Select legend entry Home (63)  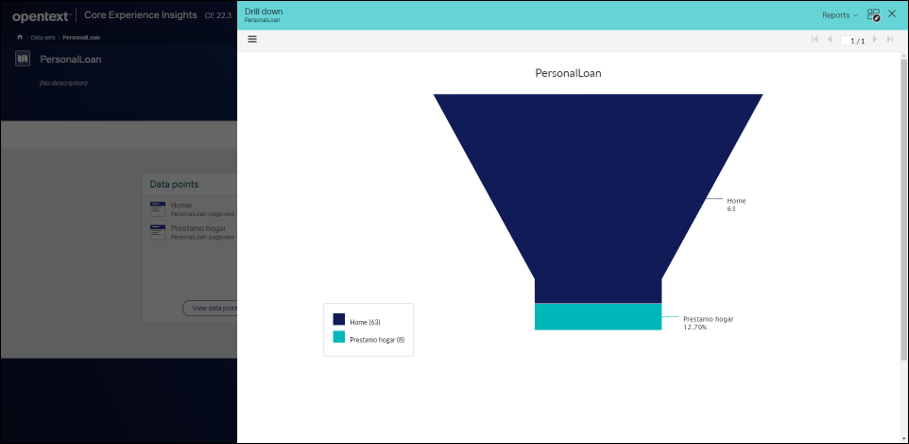[365, 322]
